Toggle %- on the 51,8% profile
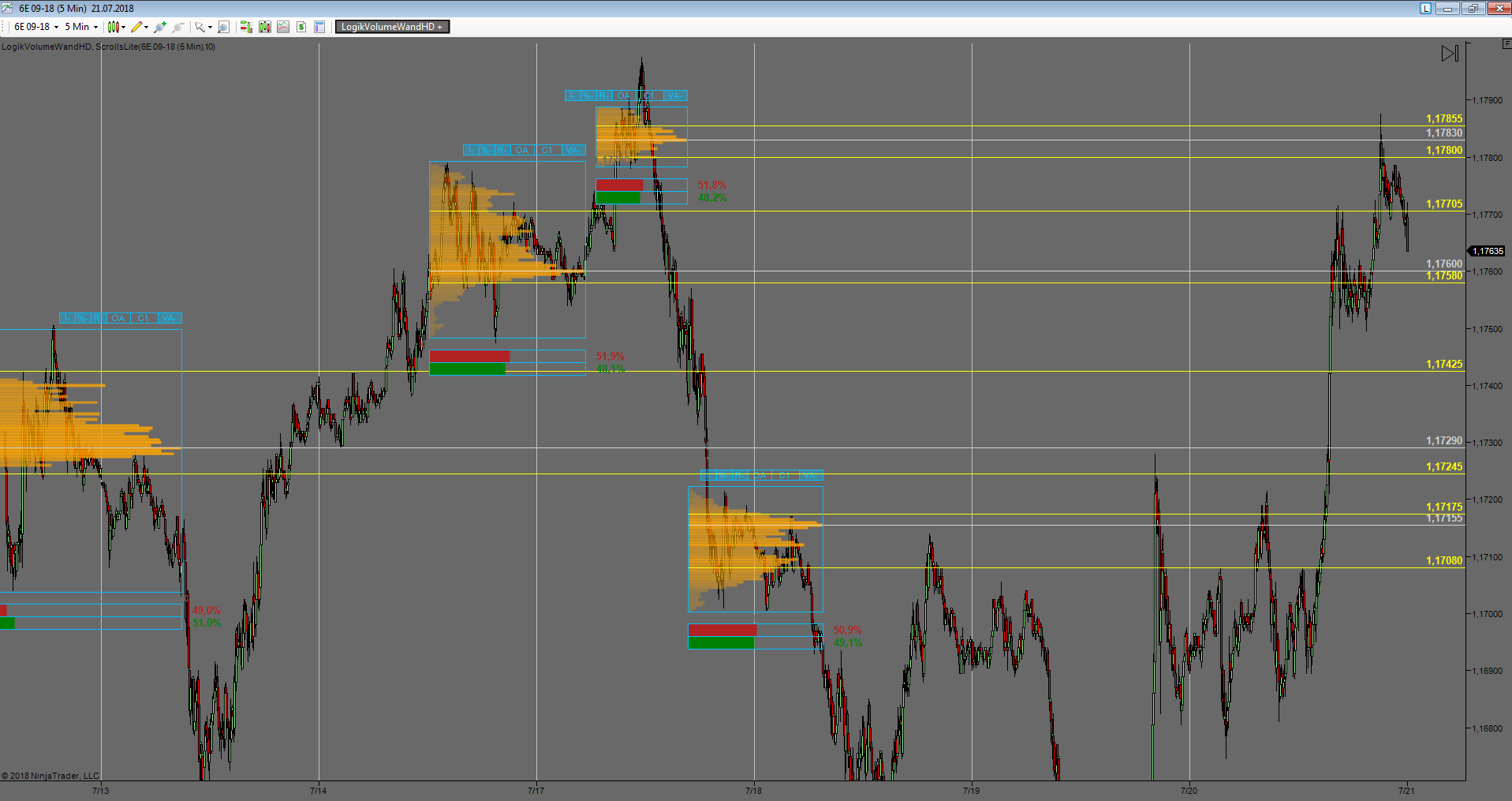The width and height of the screenshot is (1512, 801). [588, 95]
